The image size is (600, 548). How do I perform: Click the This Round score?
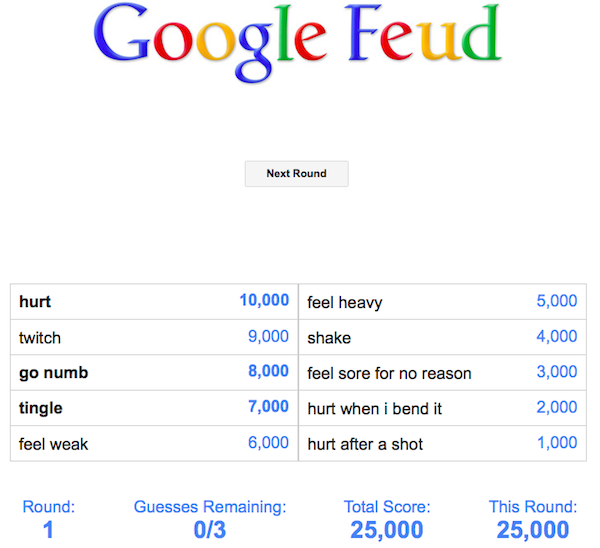(533, 529)
